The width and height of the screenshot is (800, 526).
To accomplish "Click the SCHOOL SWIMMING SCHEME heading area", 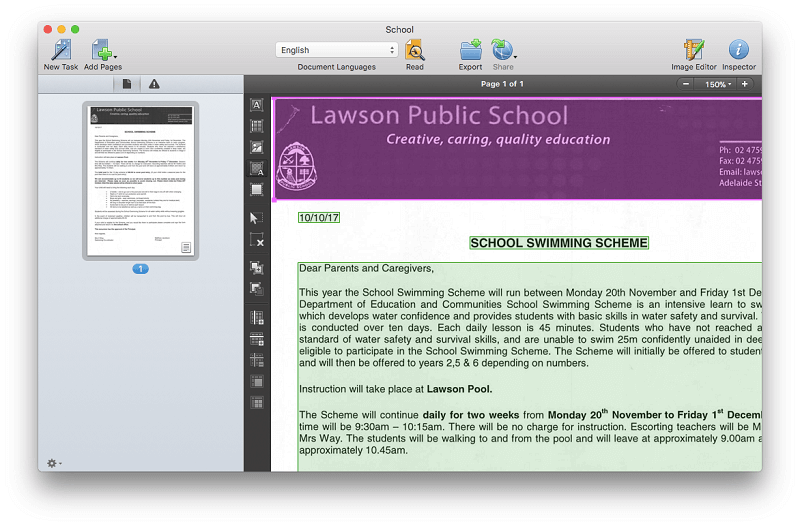I will click(x=559, y=243).
